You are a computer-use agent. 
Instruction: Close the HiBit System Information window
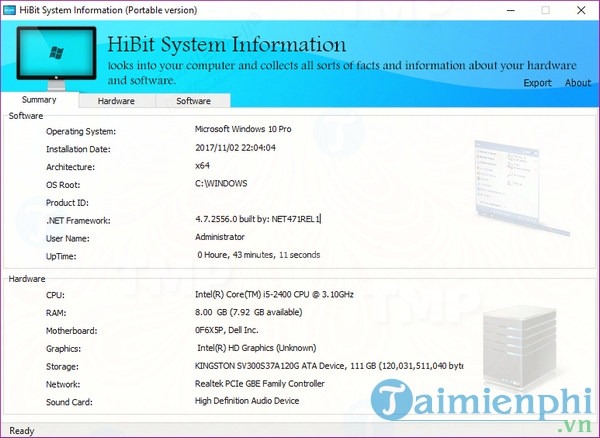[581, 10]
